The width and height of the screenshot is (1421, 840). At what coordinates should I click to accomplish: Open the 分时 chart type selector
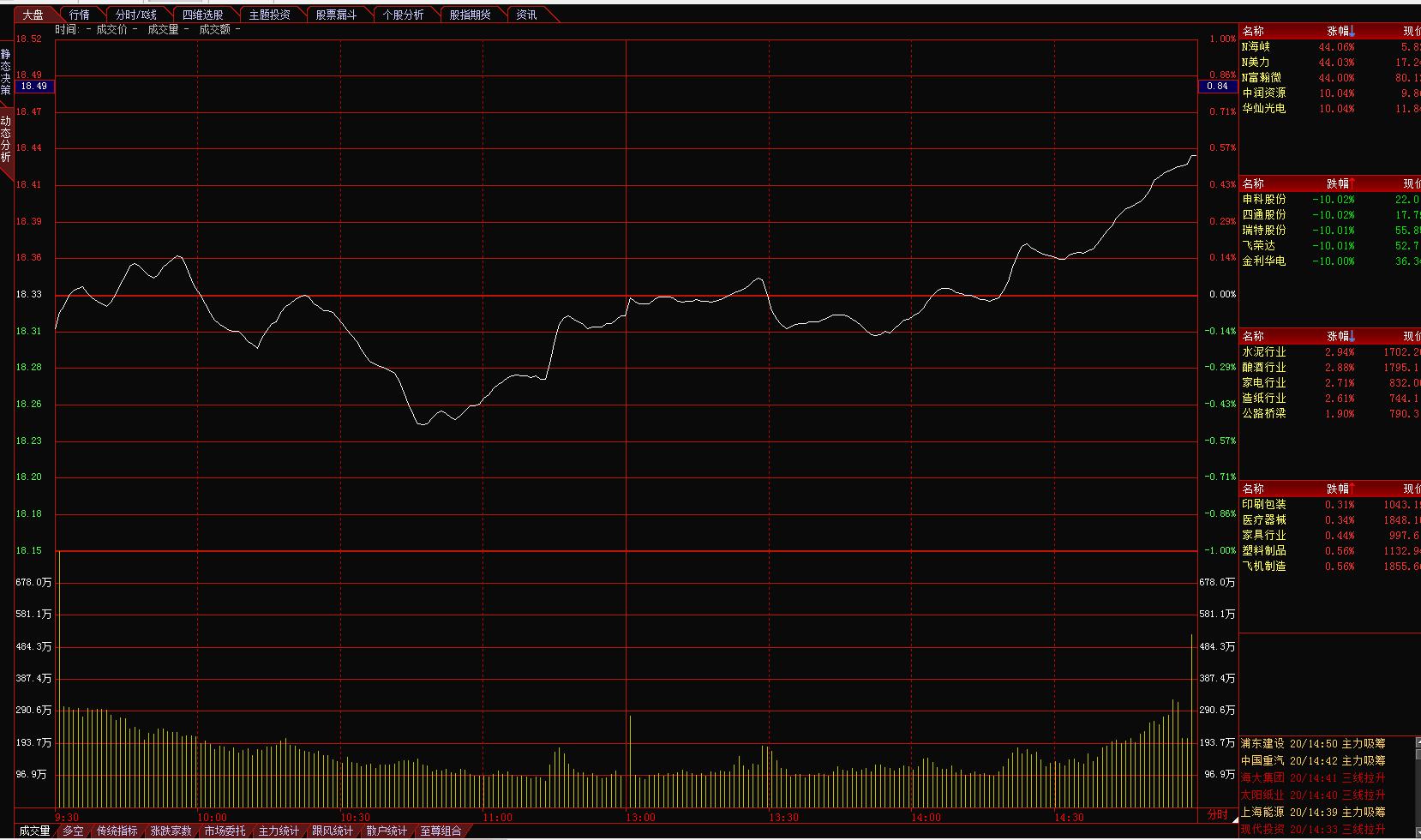[1217, 814]
